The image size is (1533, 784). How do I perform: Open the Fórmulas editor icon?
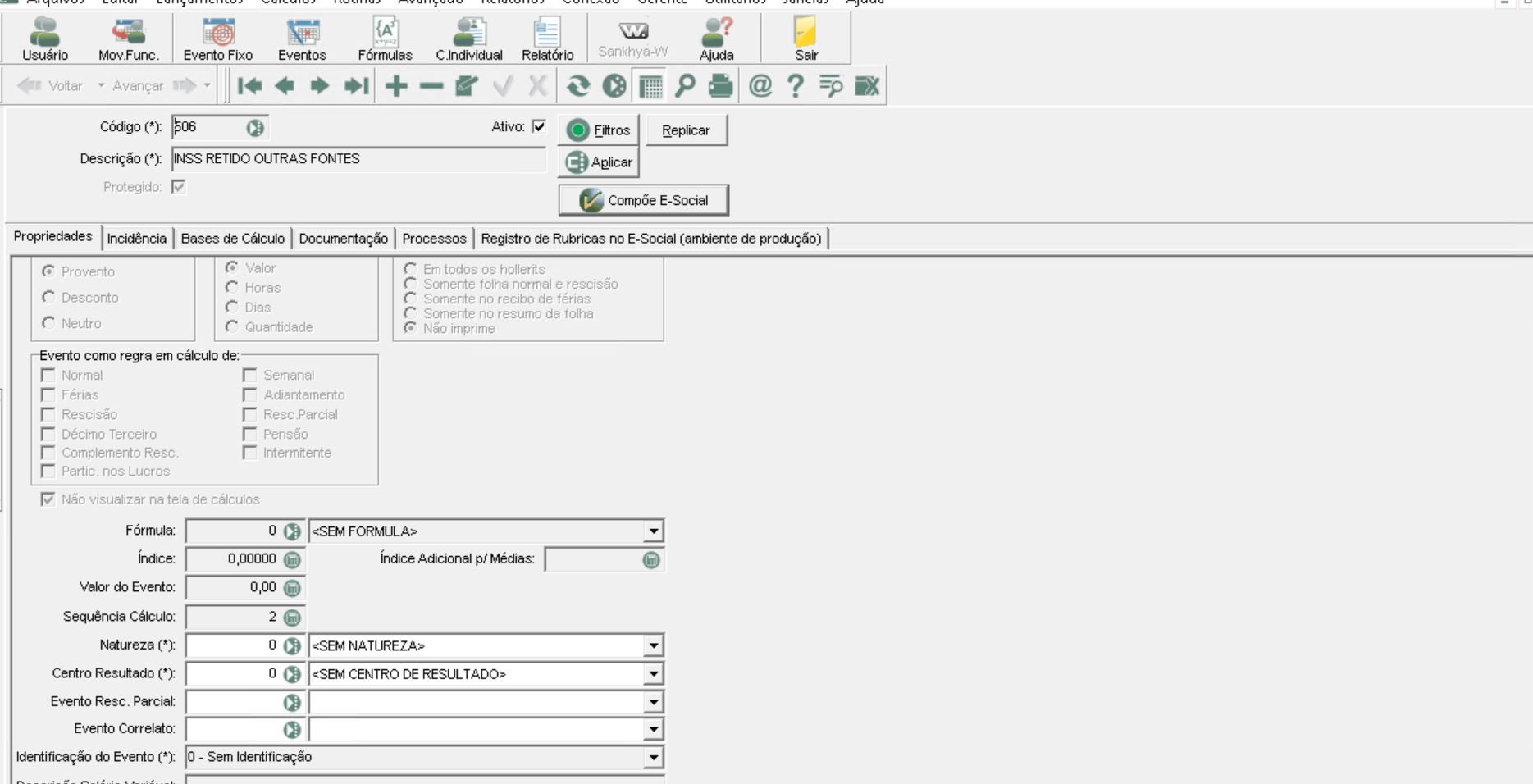tap(385, 39)
